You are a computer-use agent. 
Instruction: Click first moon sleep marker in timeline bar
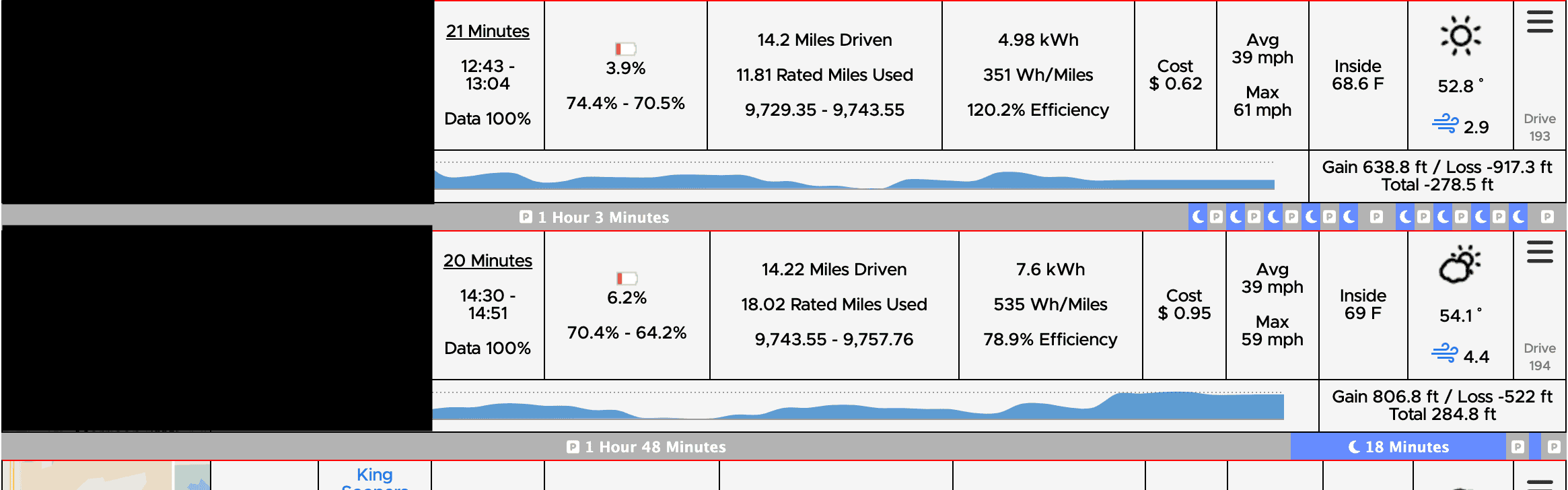[1198, 217]
